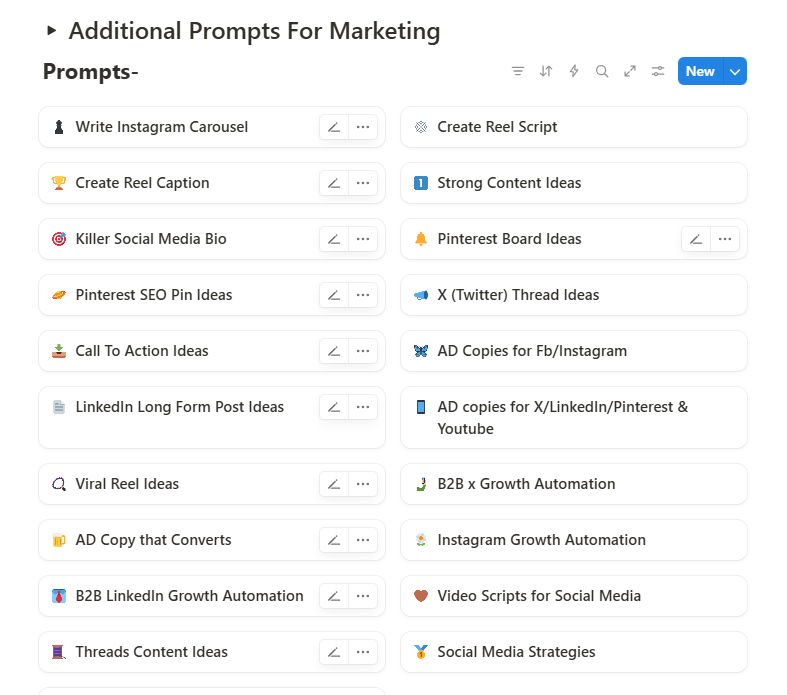Click edit icon on Call To Action Ideas
The width and height of the screenshot is (787, 695).
click(x=334, y=351)
